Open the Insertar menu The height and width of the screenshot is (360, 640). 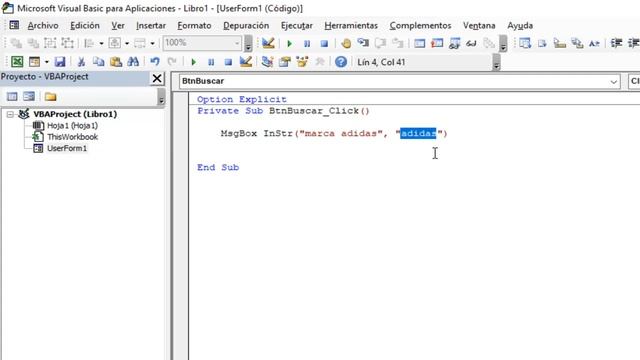pyautogui.click(x=151, y=25)
